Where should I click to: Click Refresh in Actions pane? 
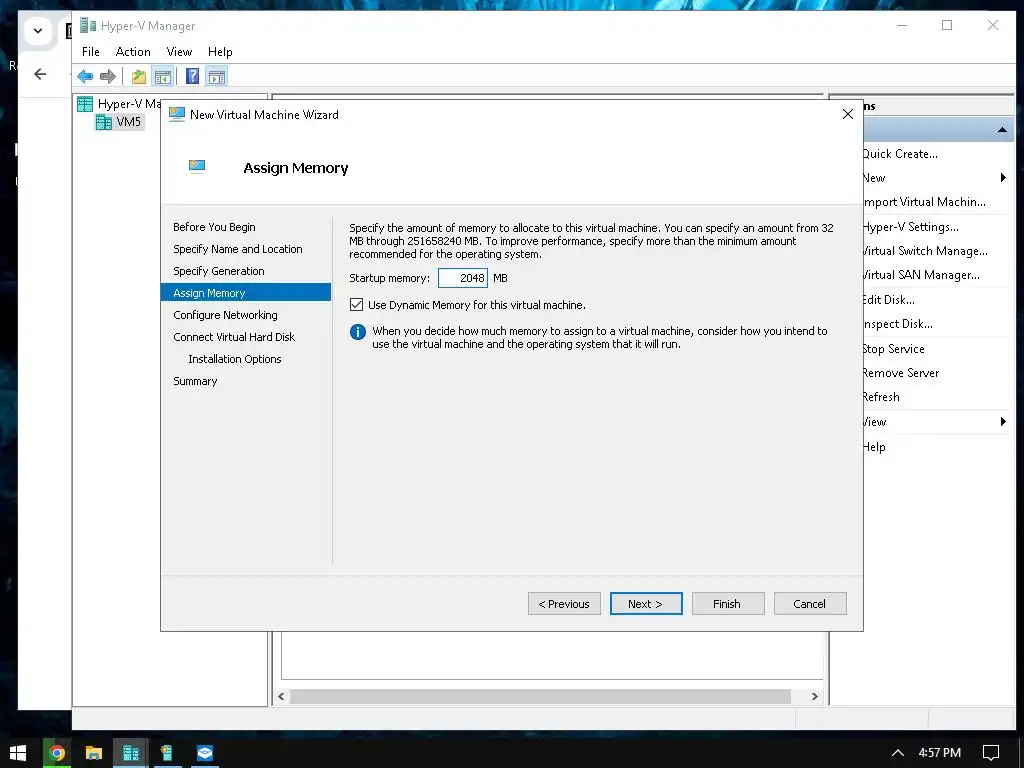pyautogui.click(x=882, y=397)
